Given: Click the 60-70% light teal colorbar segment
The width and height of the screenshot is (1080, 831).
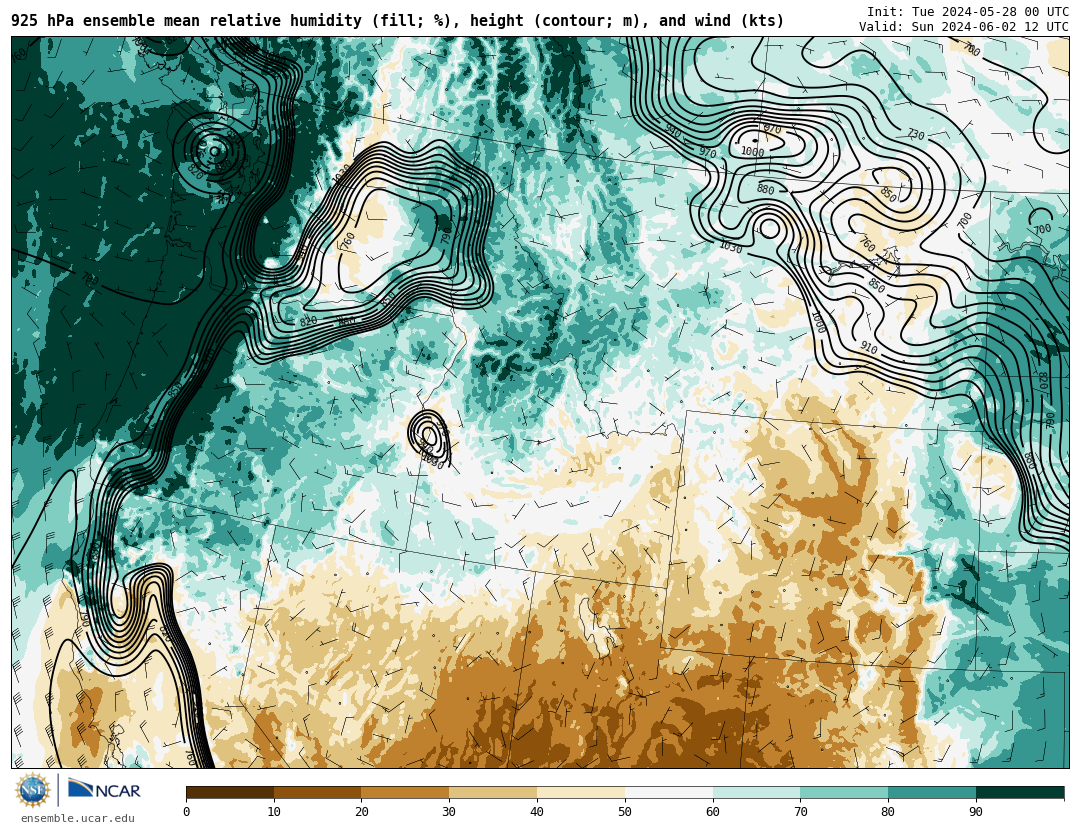Looking at the screenshot, I should tap(756, 793).
